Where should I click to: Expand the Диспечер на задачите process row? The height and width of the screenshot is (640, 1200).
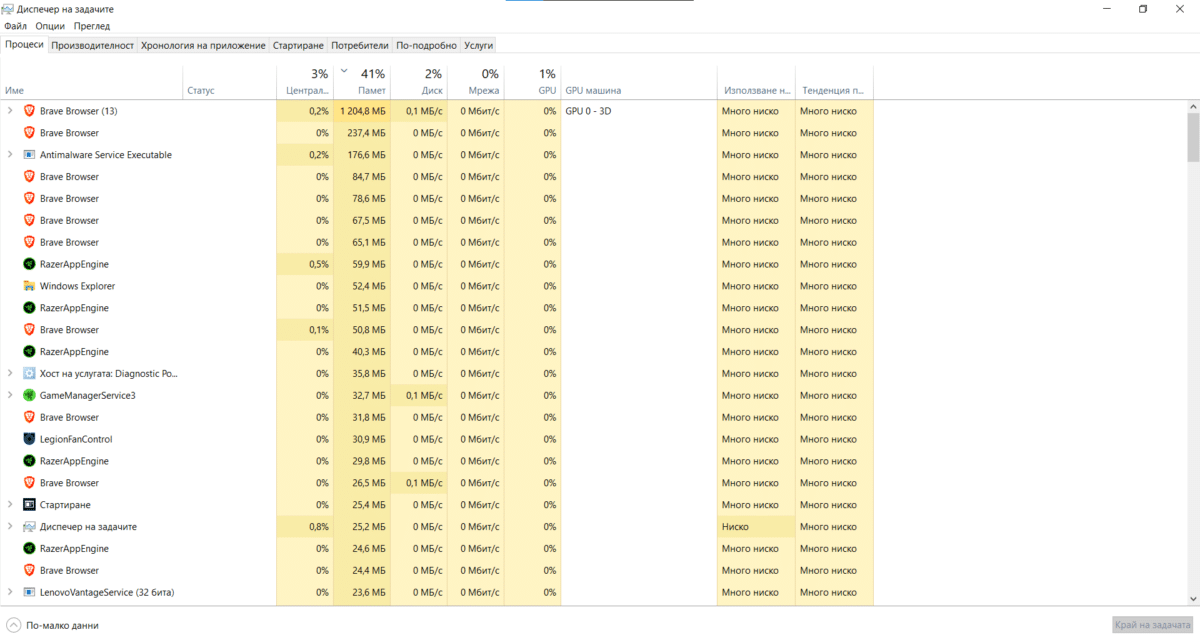point(10,527)
